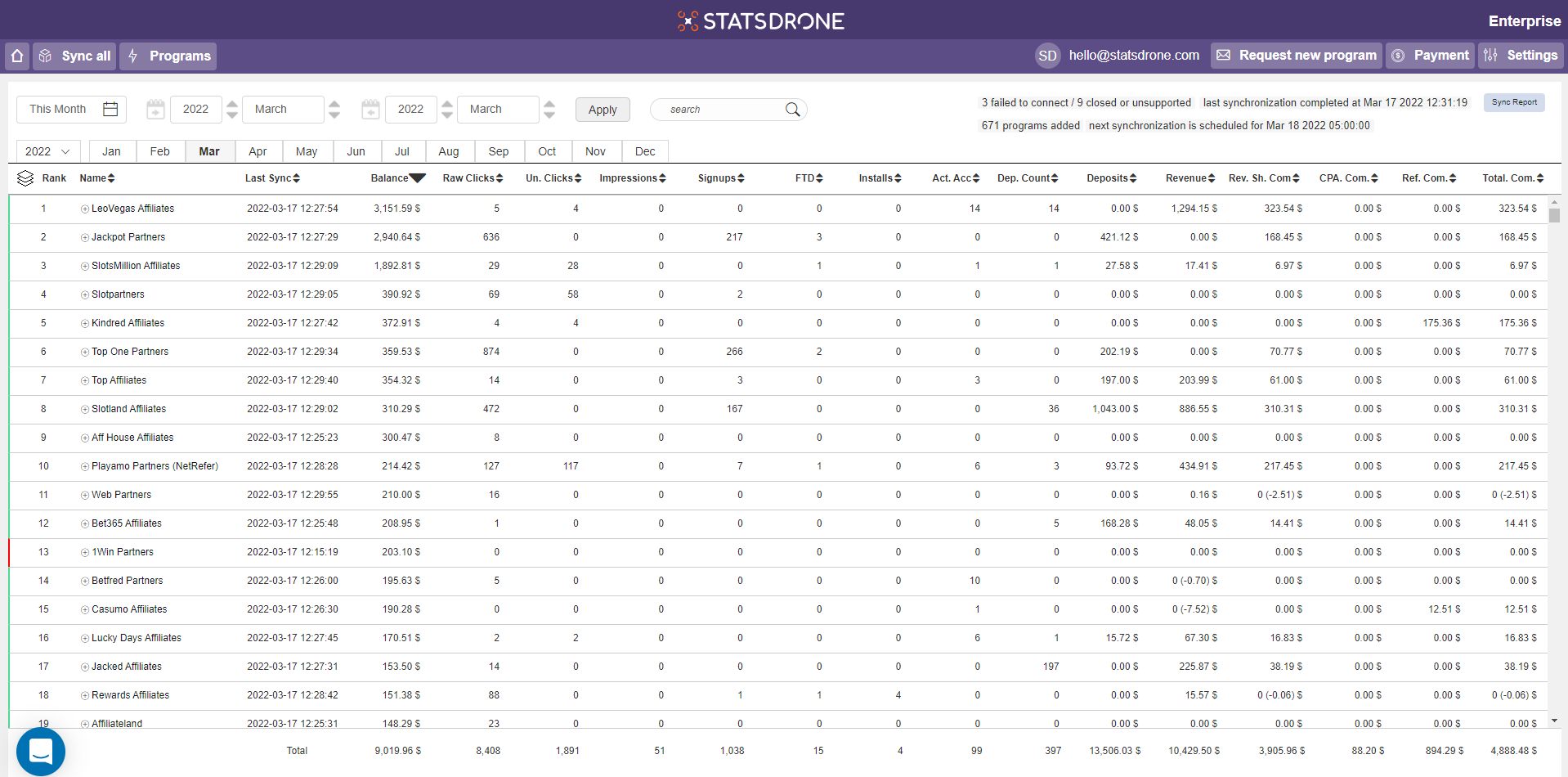
Task: Open the chat widget bubble
Action: click(x=40, y=751)
